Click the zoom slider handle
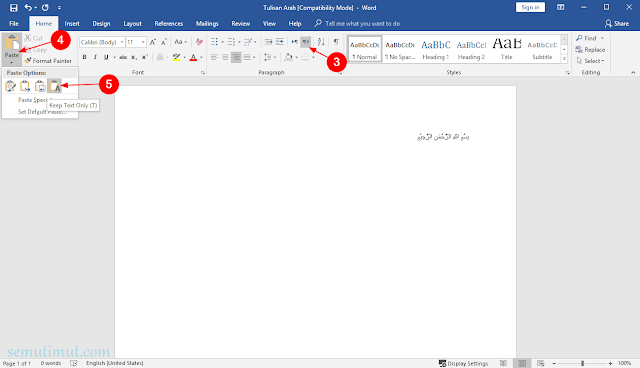 pyautogui.click(x=582, y=363)
